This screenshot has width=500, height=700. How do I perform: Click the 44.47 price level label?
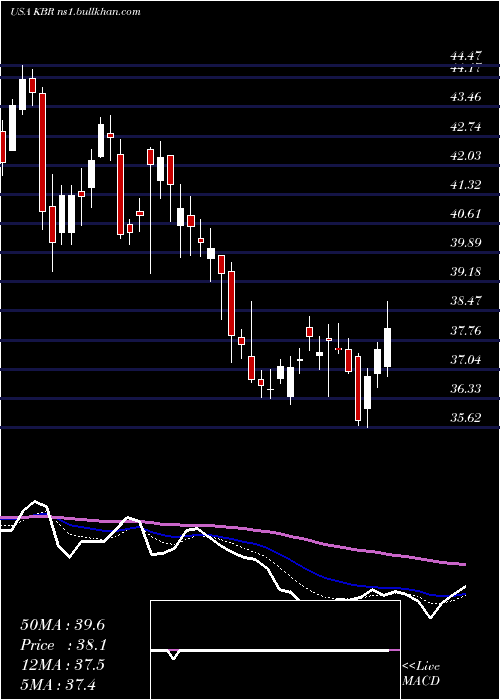click(x=466, y=57)
